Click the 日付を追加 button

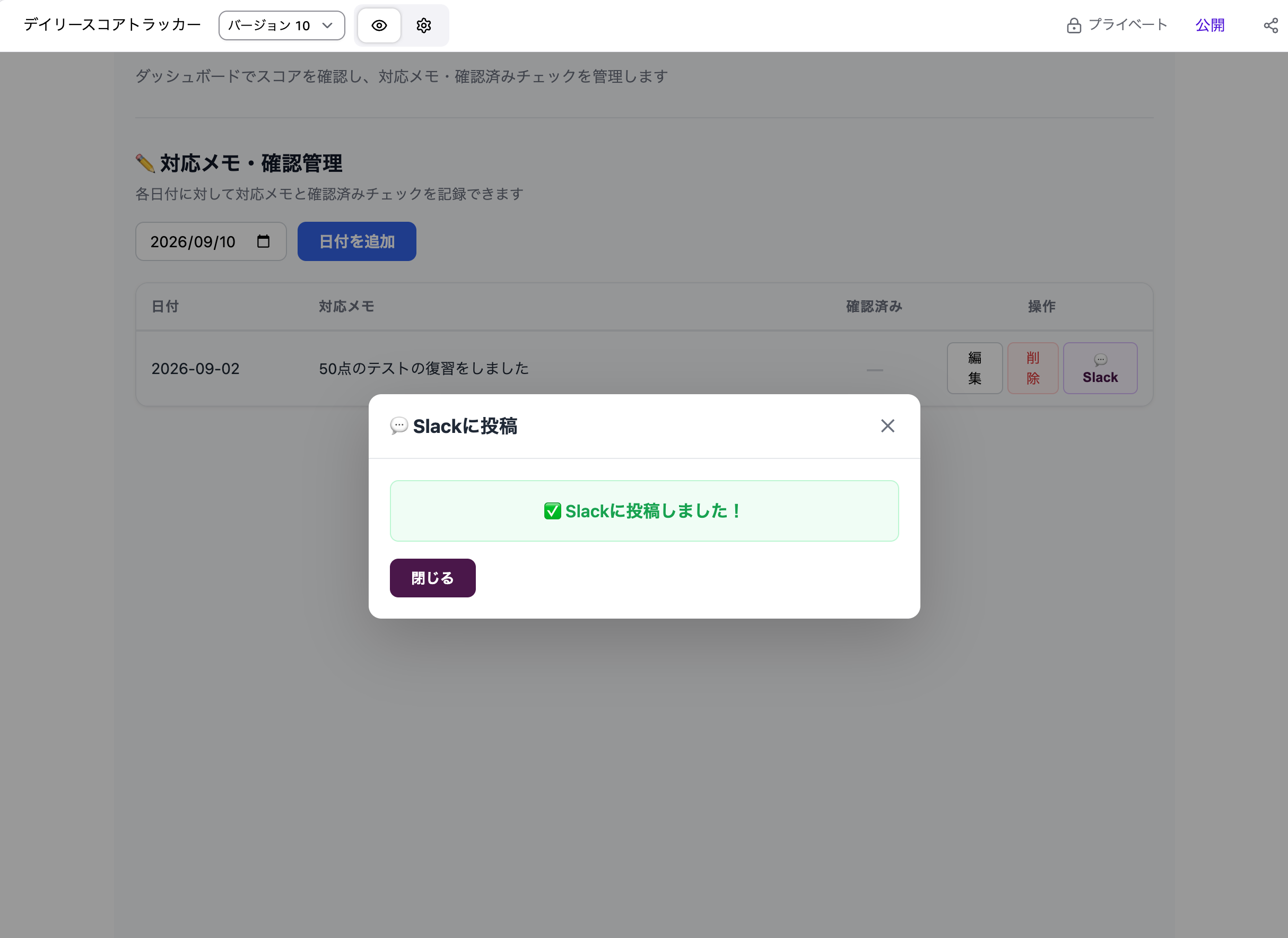click(x=356, y=241)
